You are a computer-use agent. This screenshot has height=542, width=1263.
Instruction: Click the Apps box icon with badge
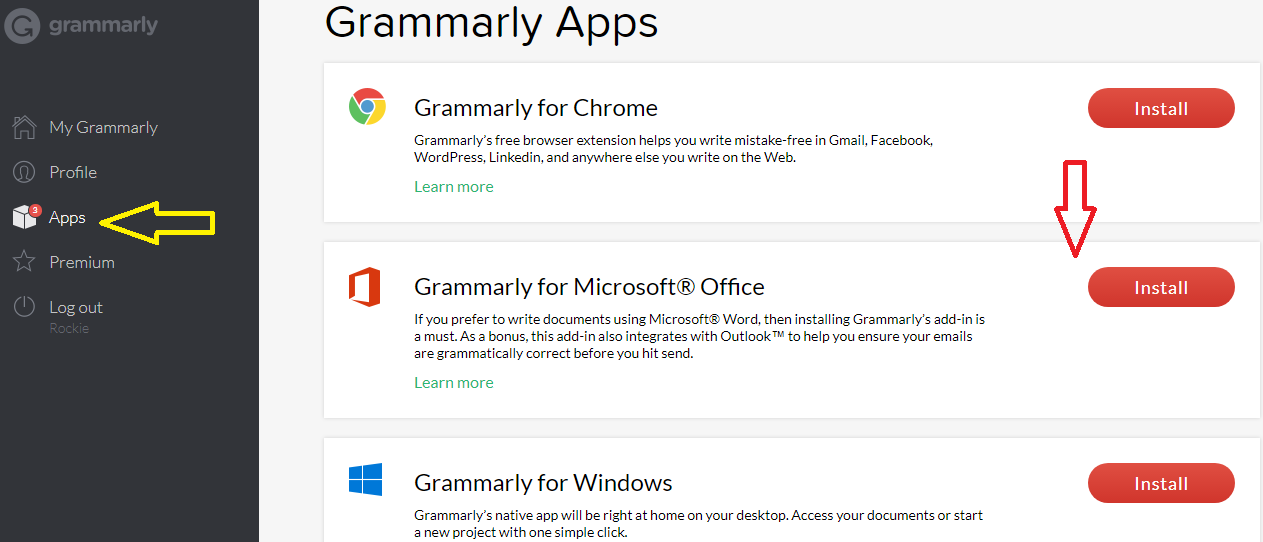(25, 216)
